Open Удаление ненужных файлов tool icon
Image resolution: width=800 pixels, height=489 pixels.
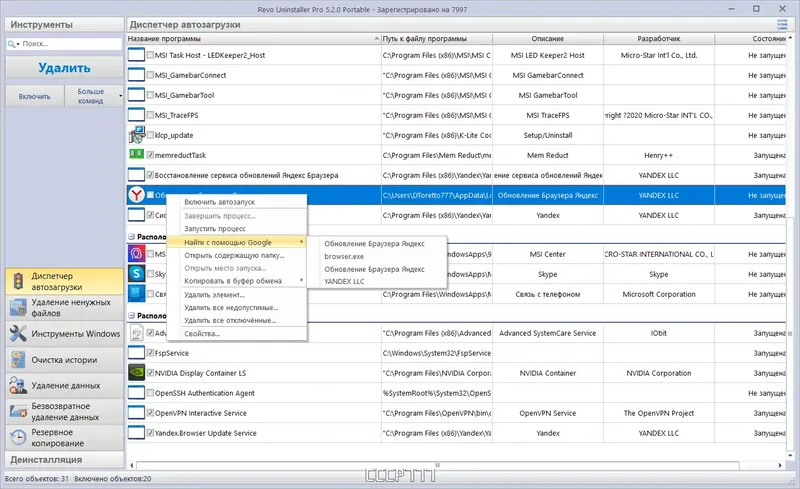pos(18,308)
